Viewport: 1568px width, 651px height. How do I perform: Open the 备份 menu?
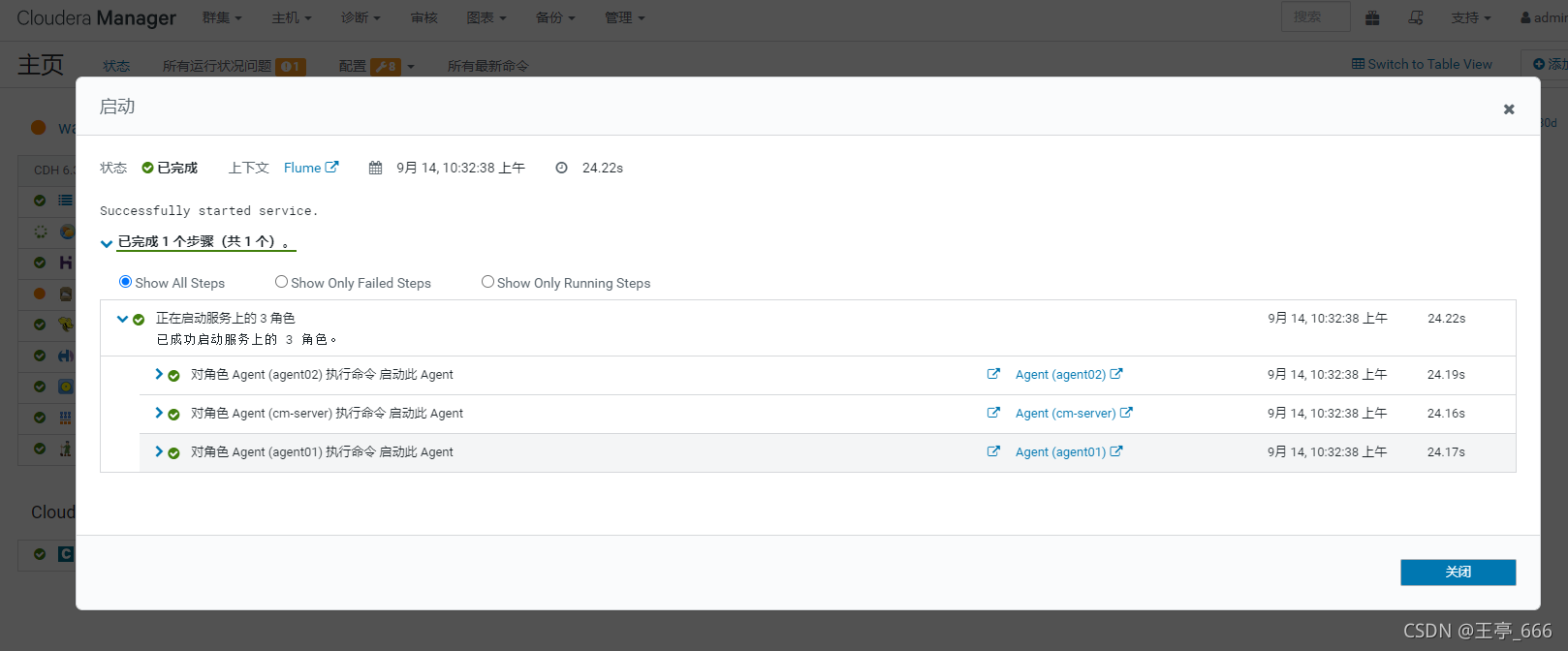click(556, 17)
